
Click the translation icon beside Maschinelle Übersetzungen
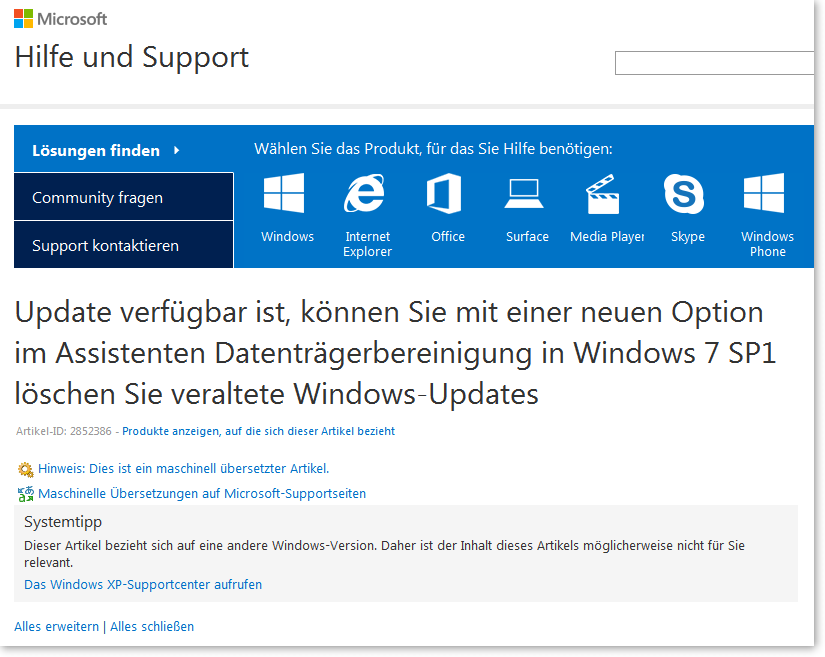(25, 494)
